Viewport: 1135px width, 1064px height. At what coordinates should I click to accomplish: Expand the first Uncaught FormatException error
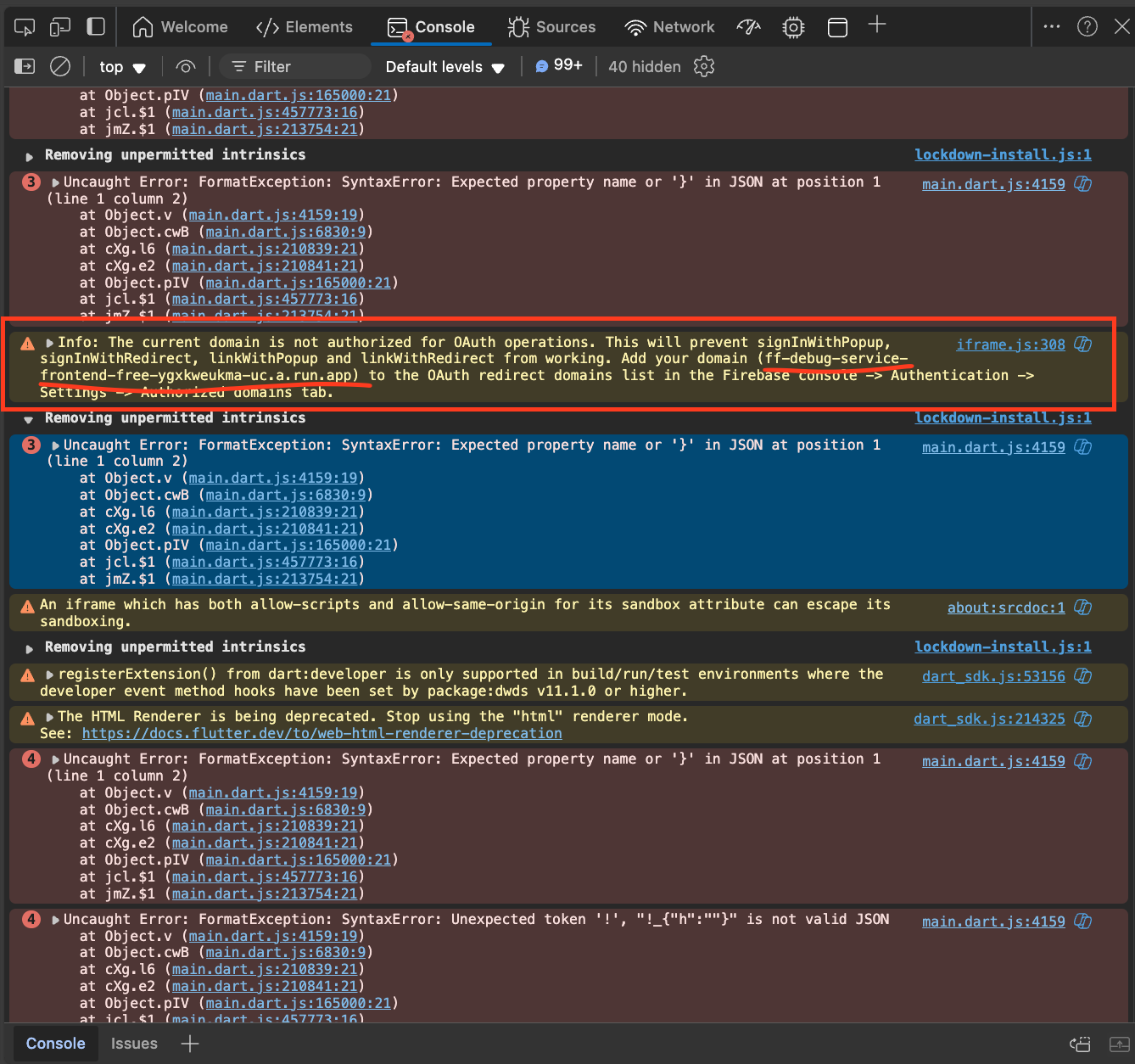click(x=54, y=182)
